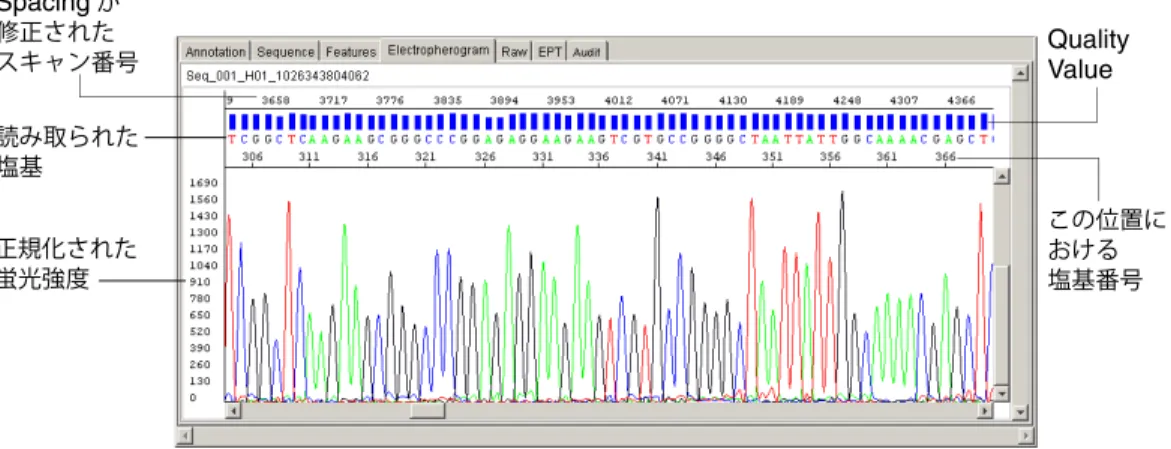The height and width of the screenshot is (449, 1171).
Task: Click base number 311
Action: click(311, 158)
